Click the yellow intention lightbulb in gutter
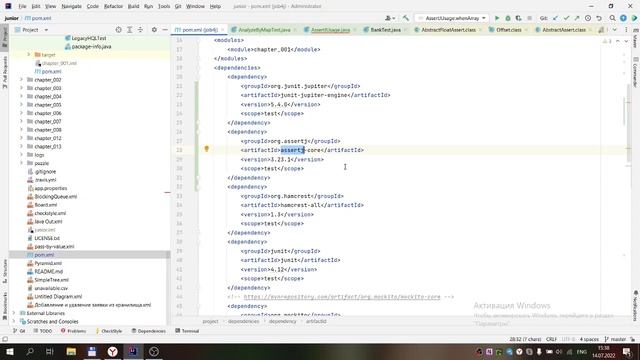The width and height of the screenshot is (640, 360). click(207, 149)
